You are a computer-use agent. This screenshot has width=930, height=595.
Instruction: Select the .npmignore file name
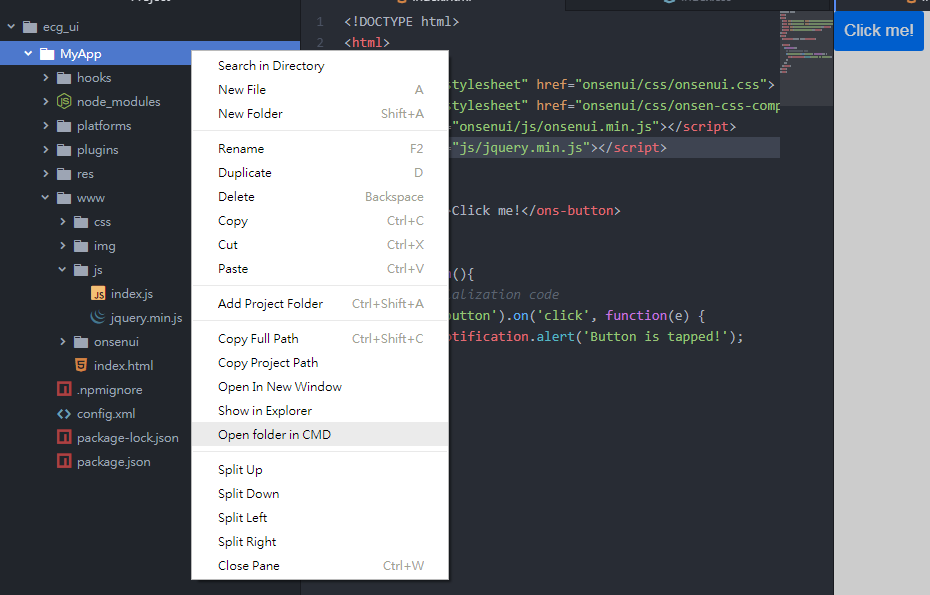(110, 390)
